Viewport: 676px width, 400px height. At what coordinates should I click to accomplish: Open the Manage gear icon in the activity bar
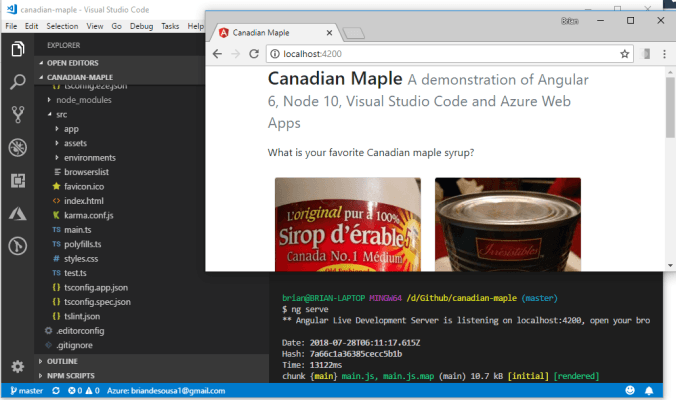point(18,366)
